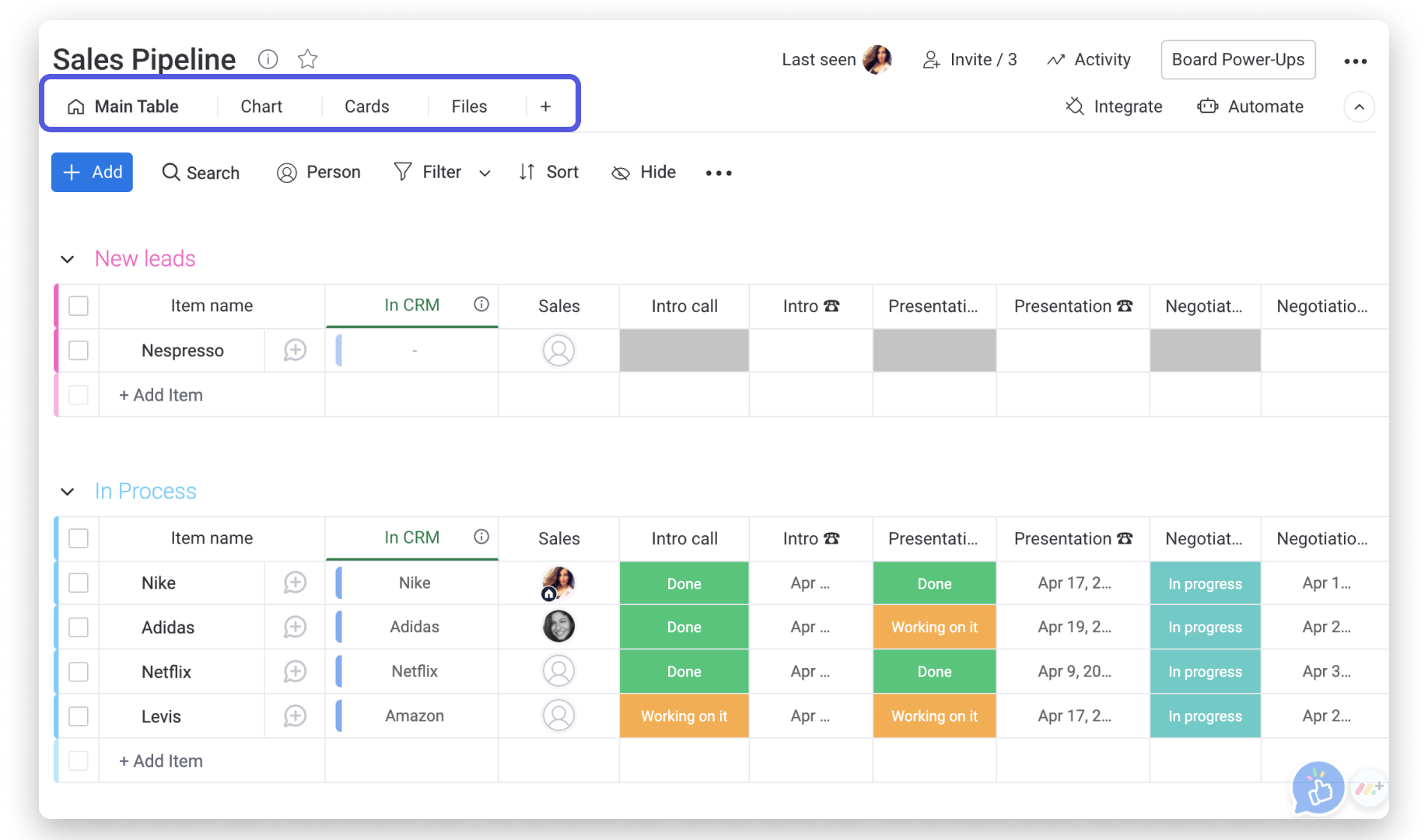Open Search in the toolbar
The image size is (1428, 840).
pyautogui.click(x=201, y=173)
